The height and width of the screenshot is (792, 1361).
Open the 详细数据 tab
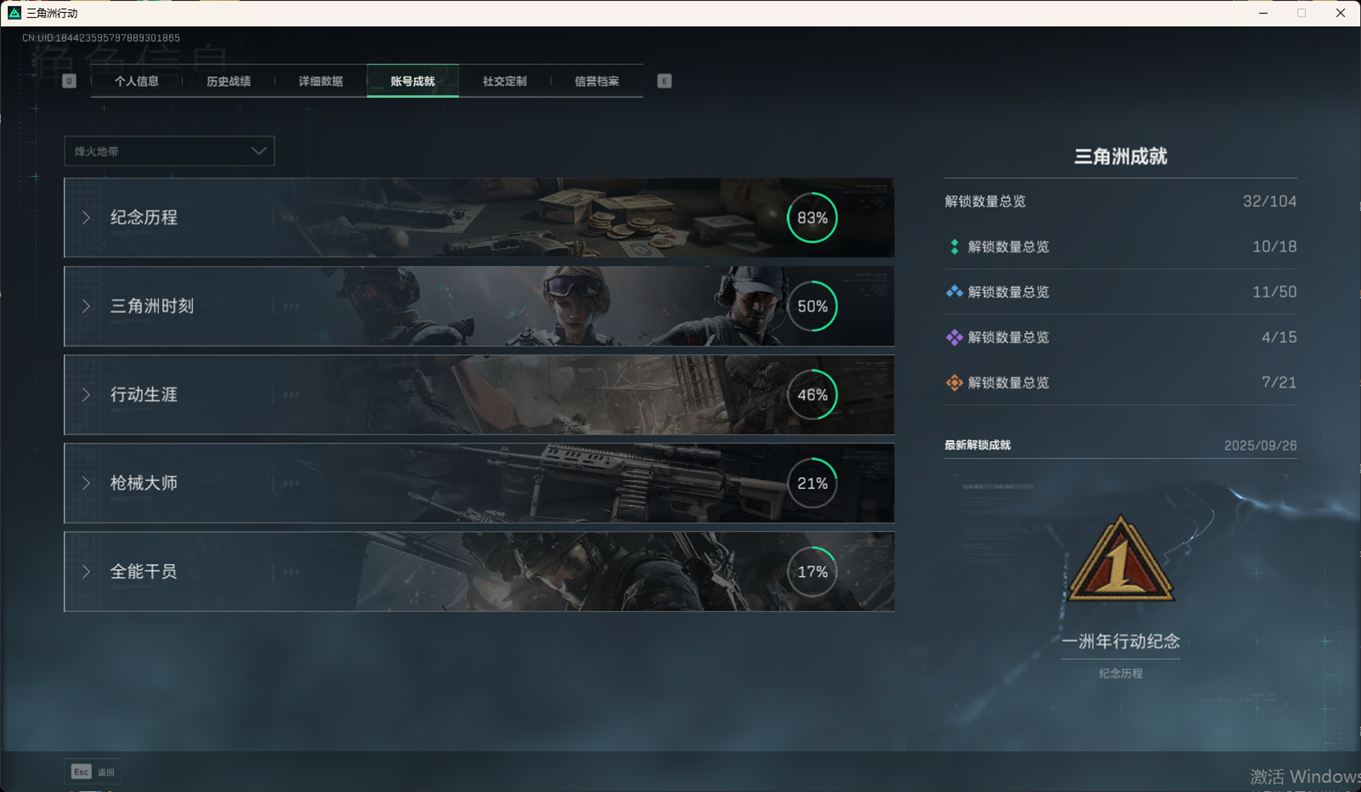[320, 81]
